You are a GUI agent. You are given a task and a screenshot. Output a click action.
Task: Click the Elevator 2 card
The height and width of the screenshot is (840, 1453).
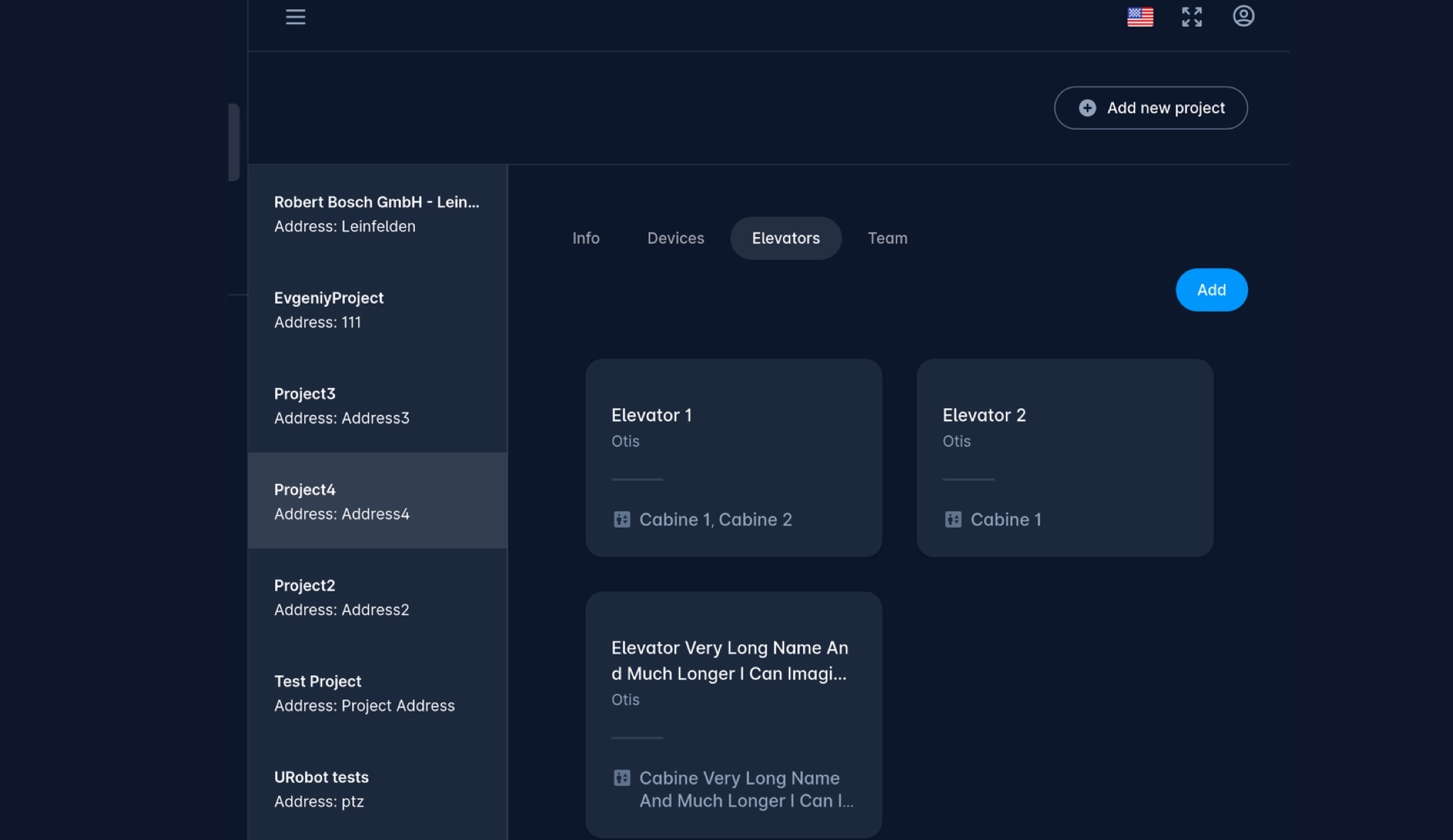coord(1064,457)
